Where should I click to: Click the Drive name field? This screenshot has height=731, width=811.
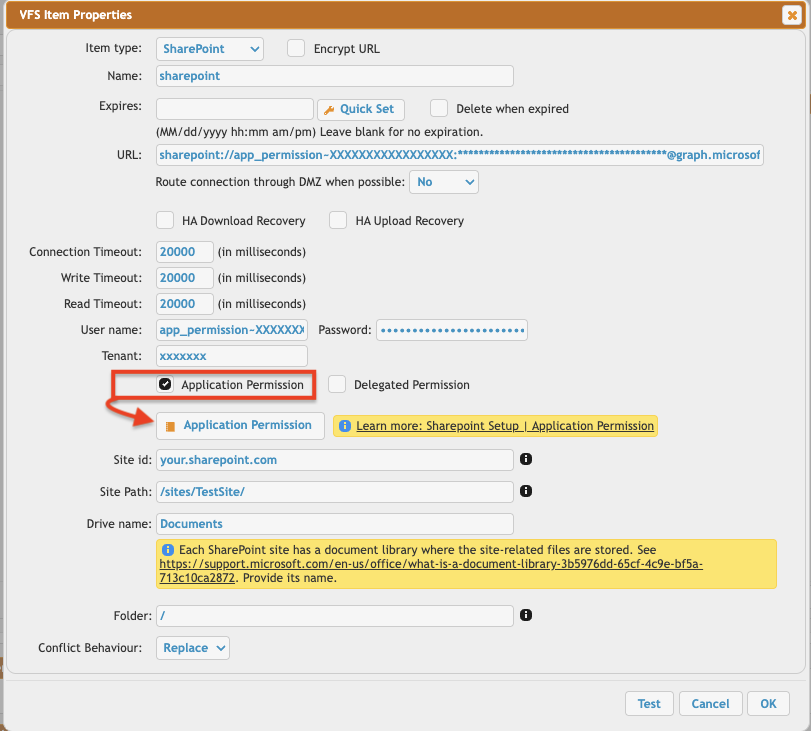[335, 524]
